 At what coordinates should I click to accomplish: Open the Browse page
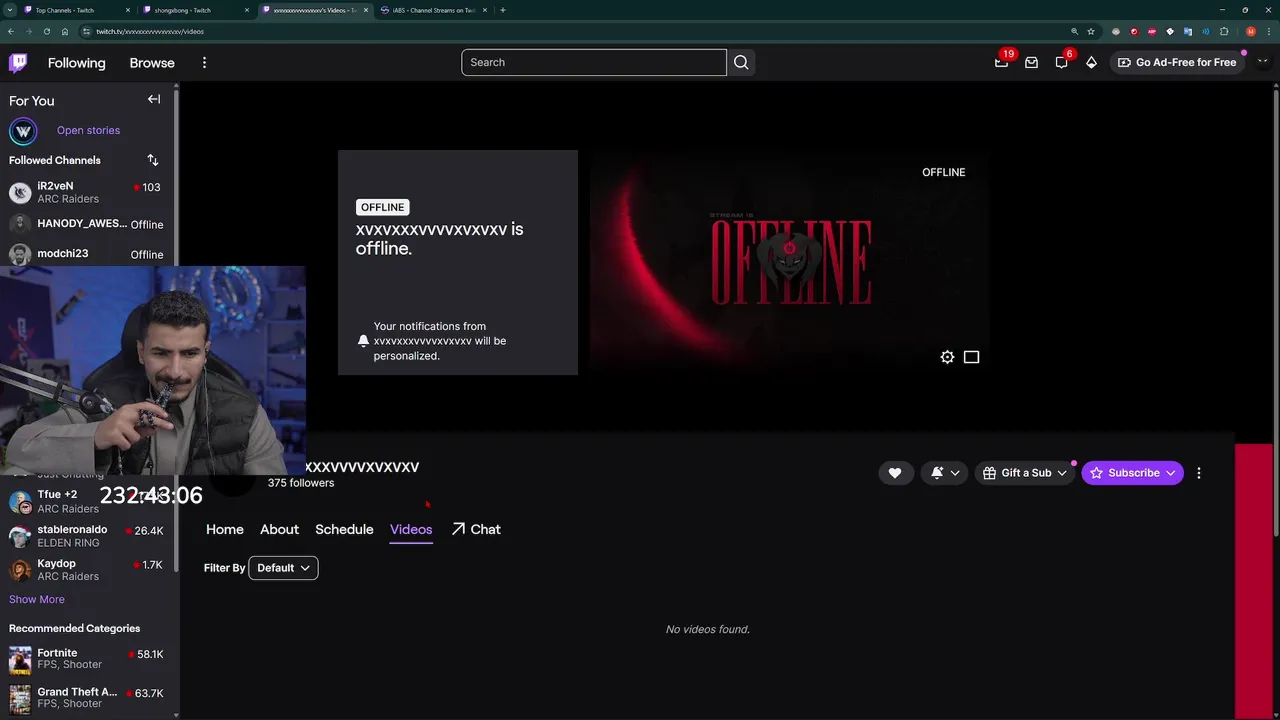pyautogui.click(x=152, y=63)
